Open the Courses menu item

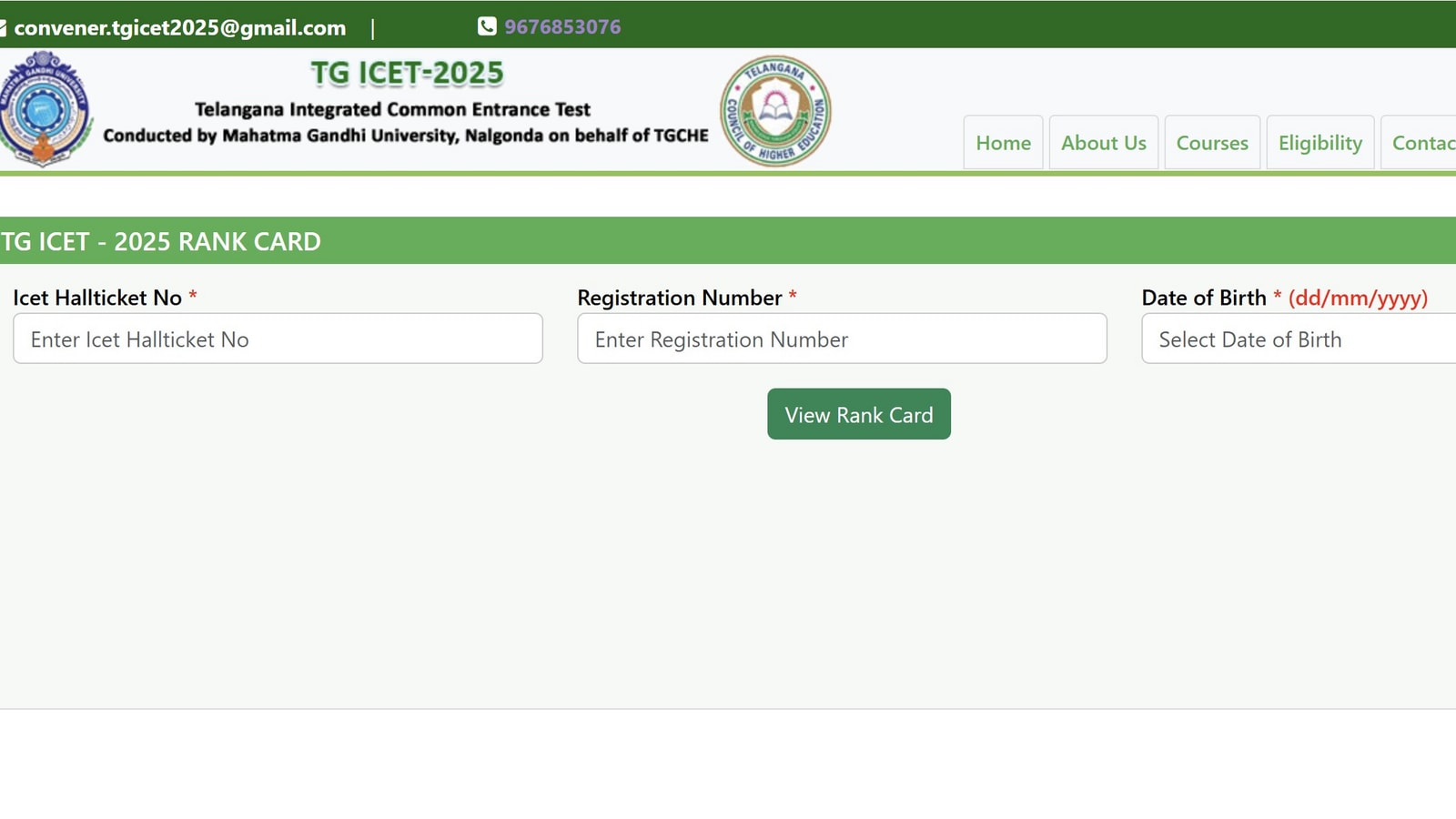click(1212, 143)
